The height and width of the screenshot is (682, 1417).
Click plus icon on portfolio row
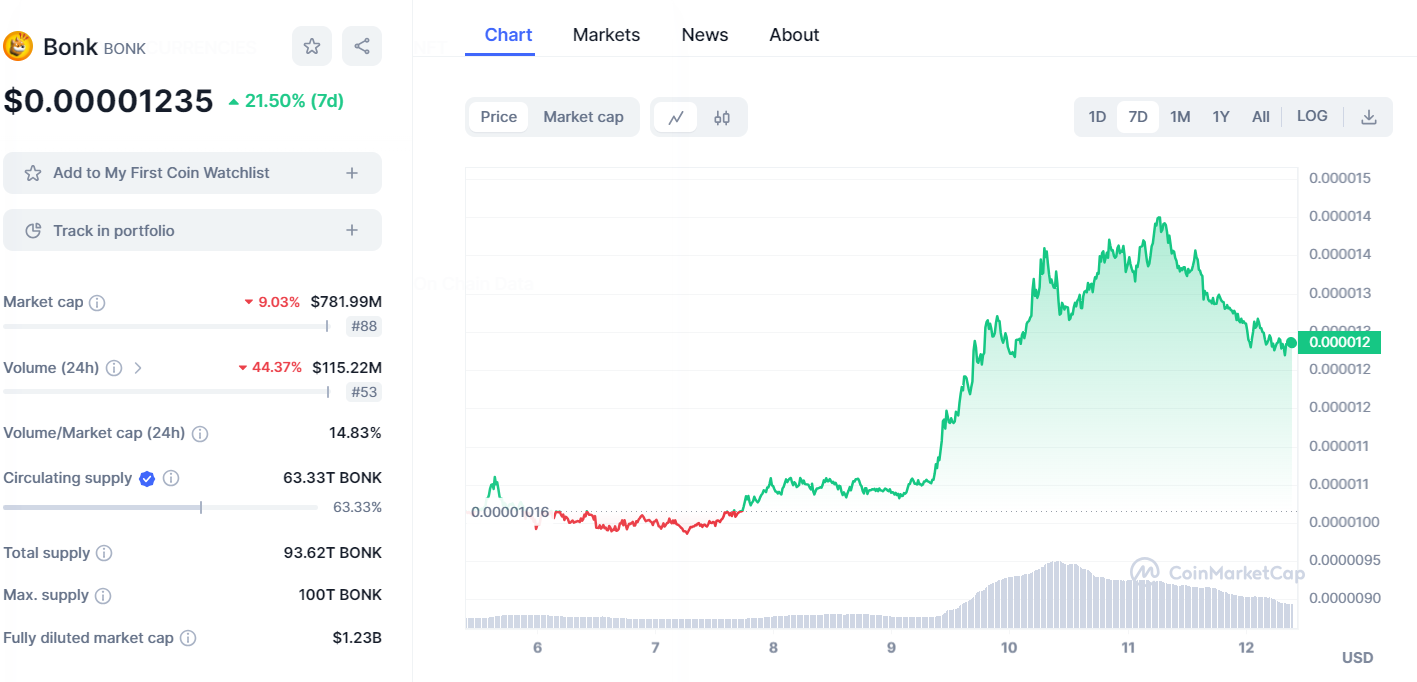[x=352, y=231]
